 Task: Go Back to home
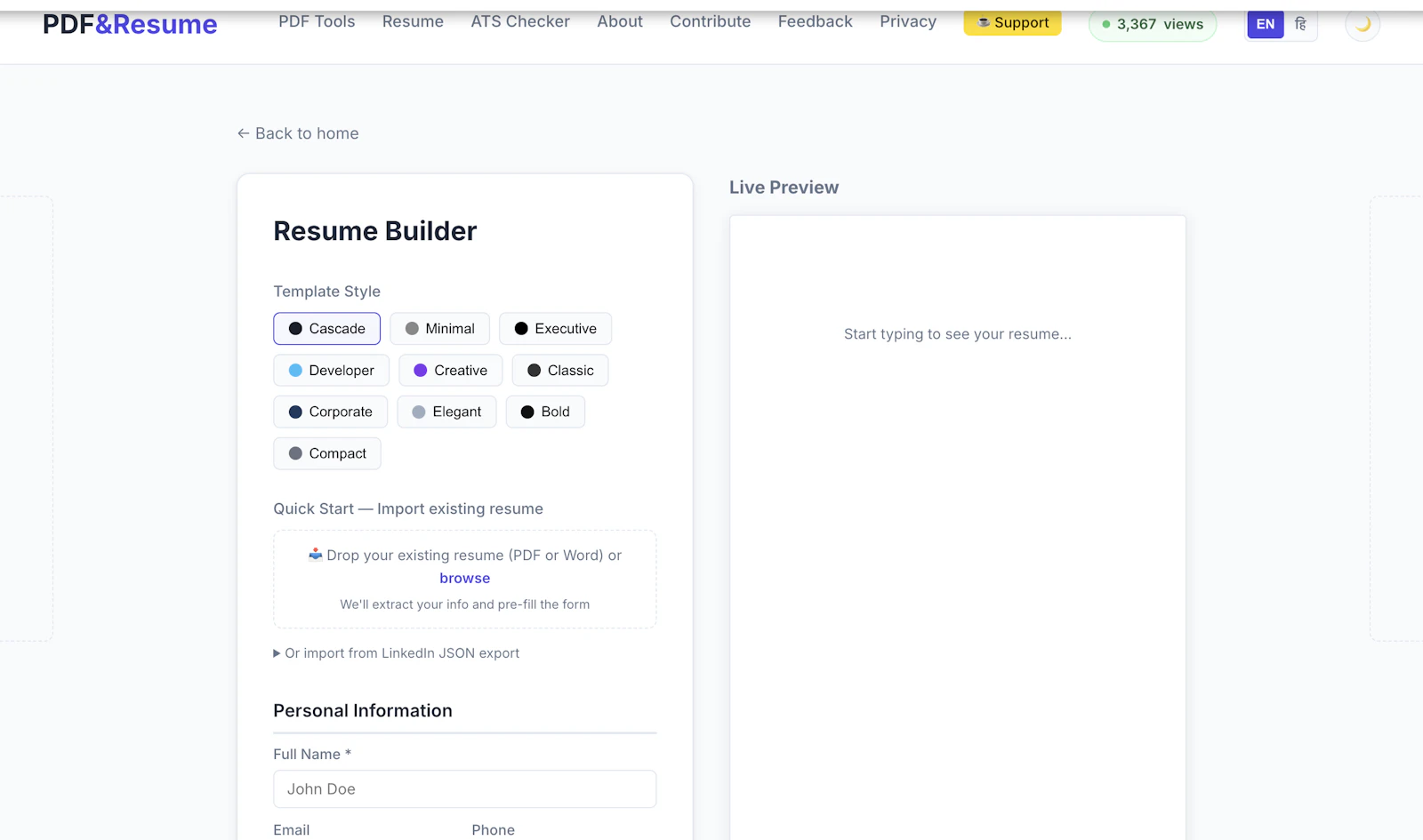coord(298,133)
